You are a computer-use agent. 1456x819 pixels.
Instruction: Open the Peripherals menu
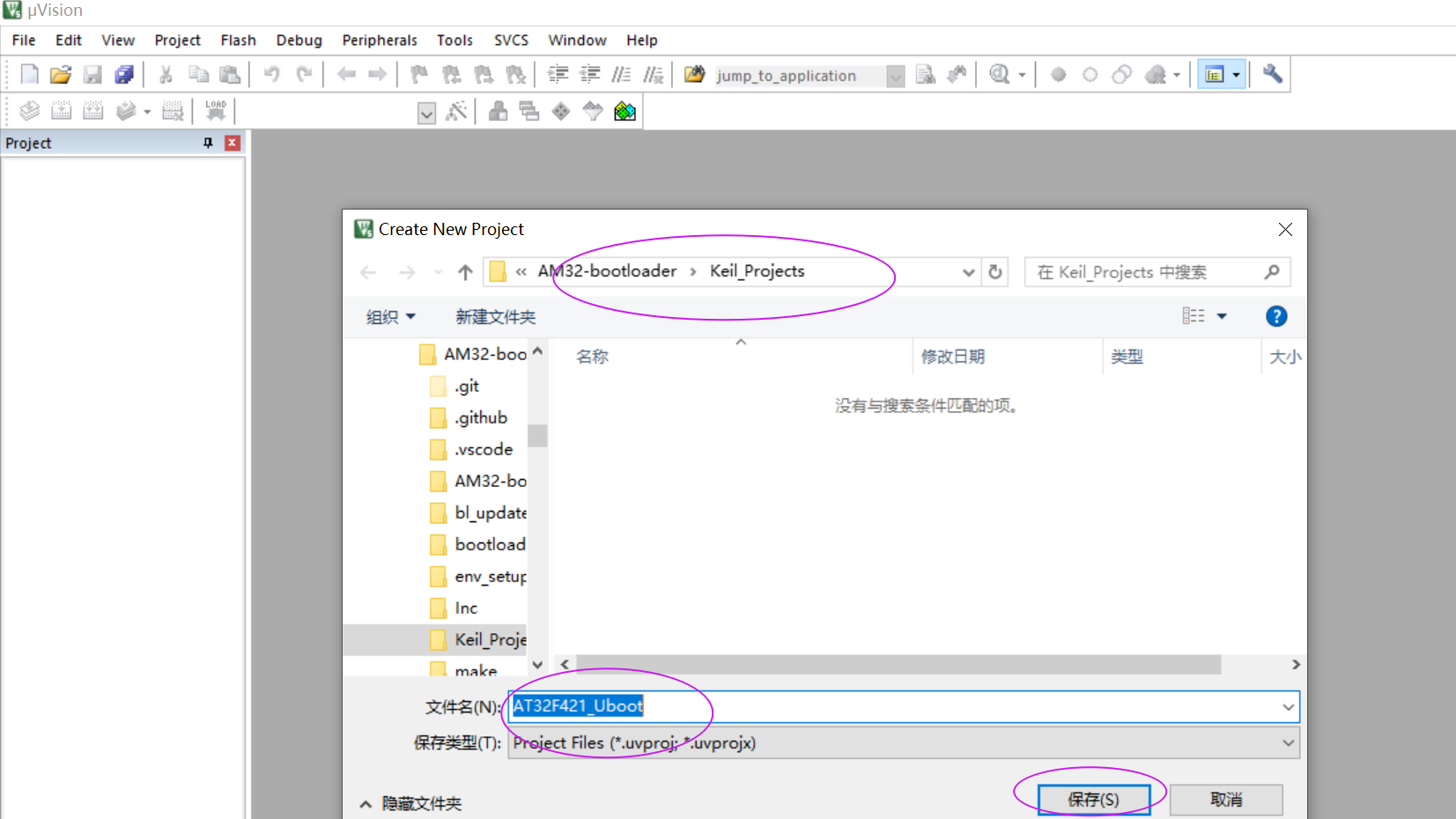click(380, 41)
